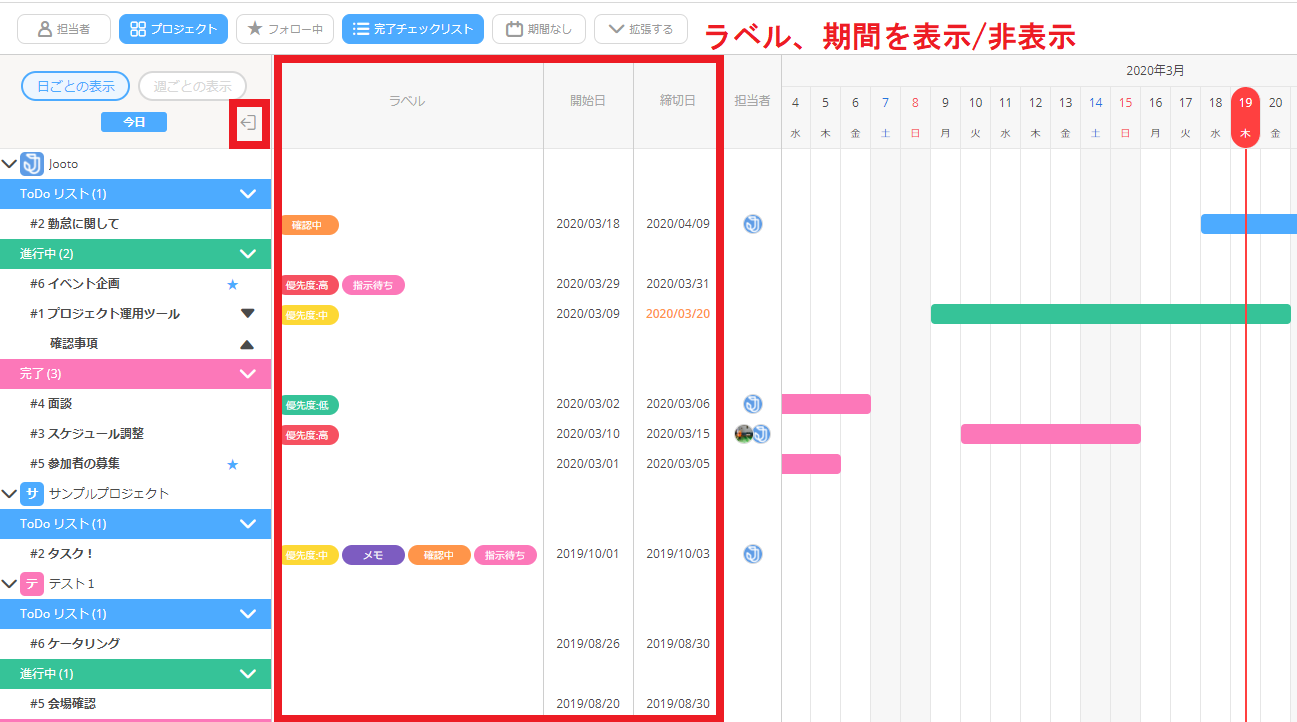Click overdue deadline 2020/03/20
1297x722 pixels.
click(x=678, y=314)
